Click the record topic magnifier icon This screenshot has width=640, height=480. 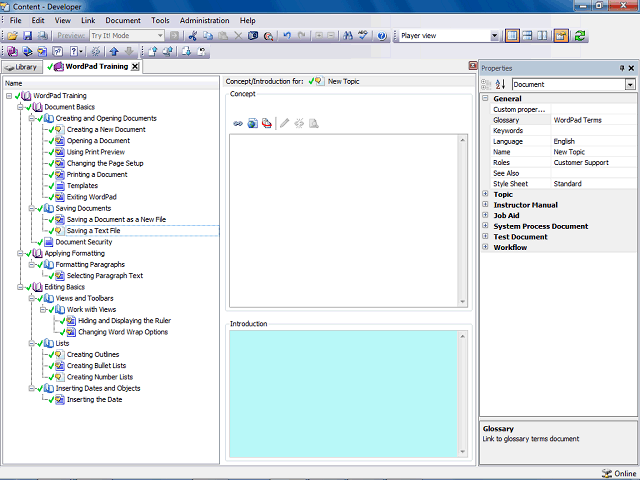pyautogui.click(x=268, y=36)
